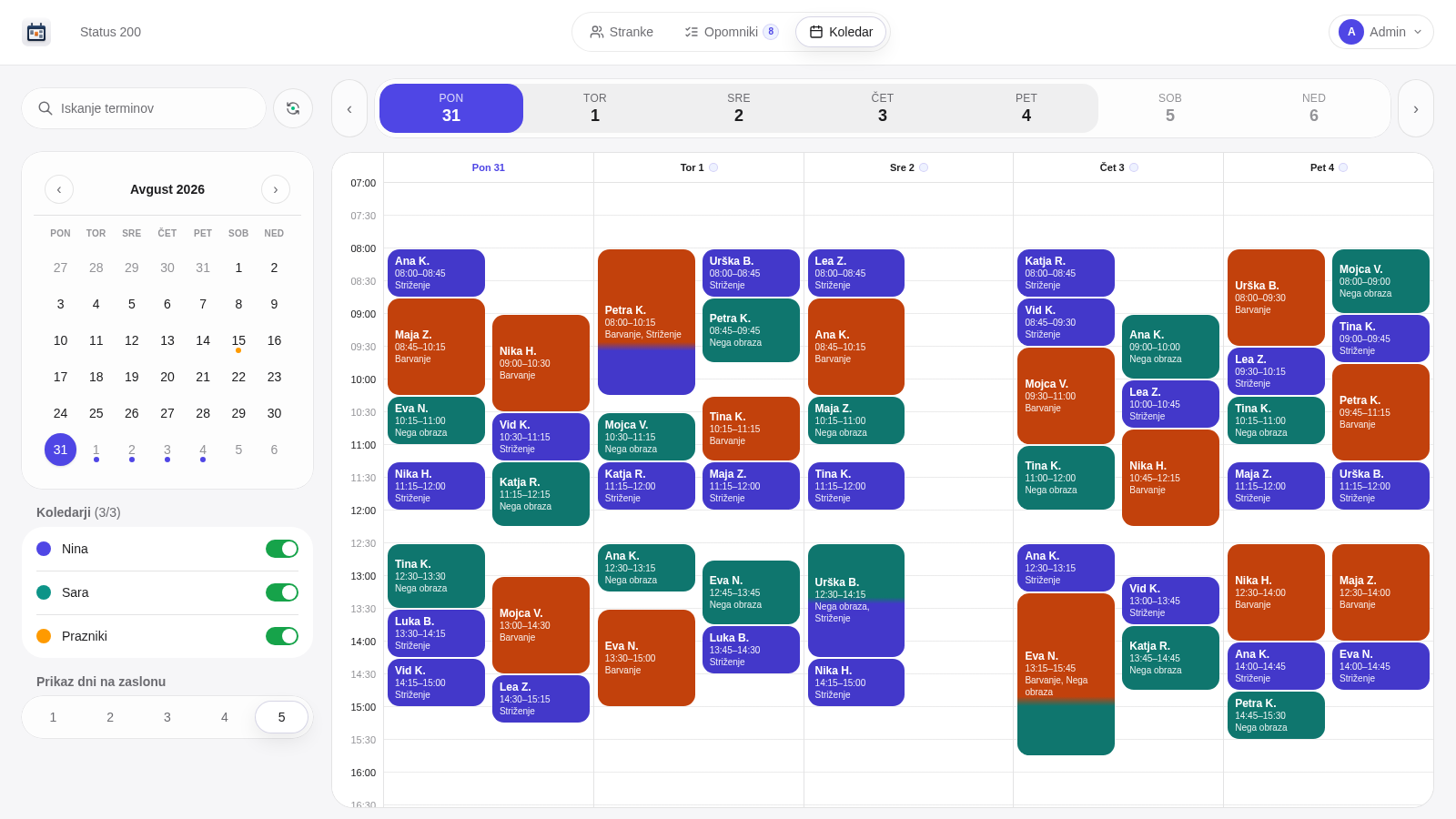
Task: Open the Opomniki tab
Action: coord(732,32)
